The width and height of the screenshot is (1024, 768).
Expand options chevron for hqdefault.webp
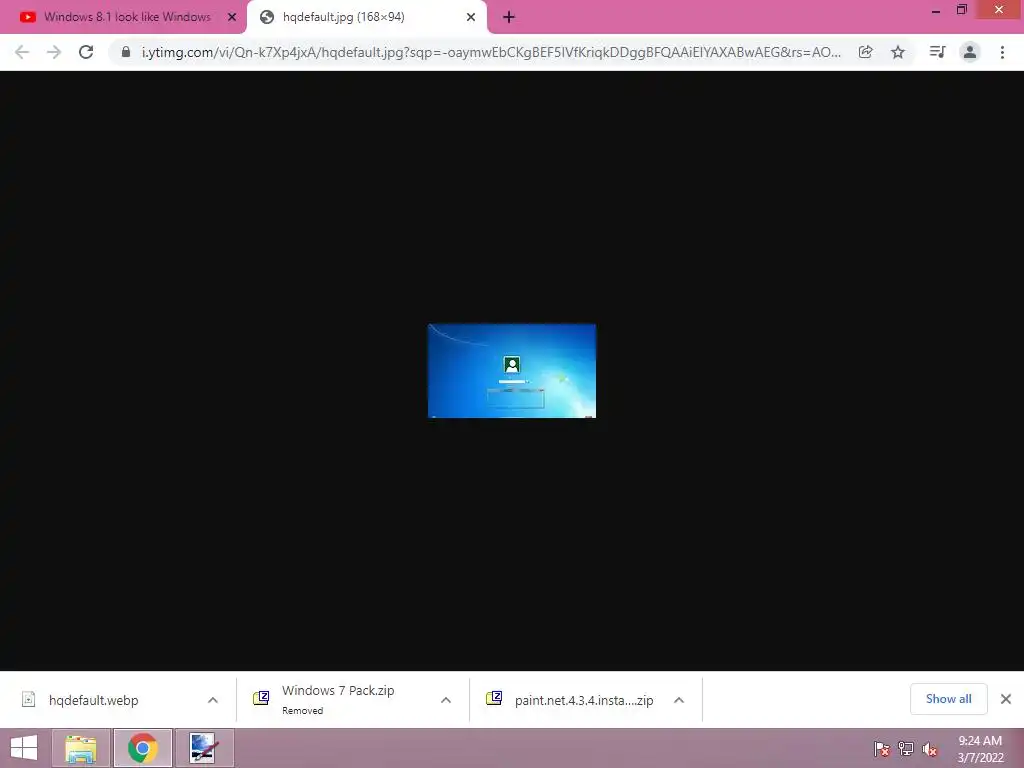click(x=213, y=700)
